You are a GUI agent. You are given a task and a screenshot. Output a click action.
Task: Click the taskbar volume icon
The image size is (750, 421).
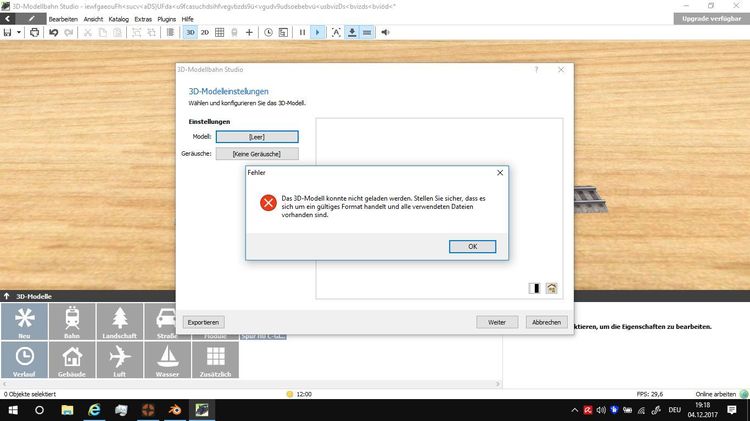(x=601, y=410)
